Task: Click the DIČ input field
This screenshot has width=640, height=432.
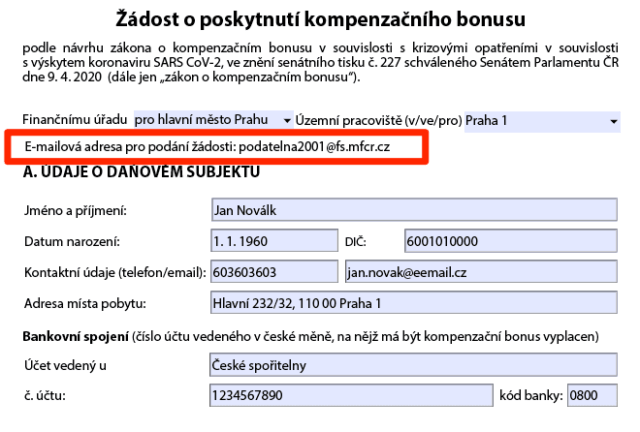Action: coord(511,240)
